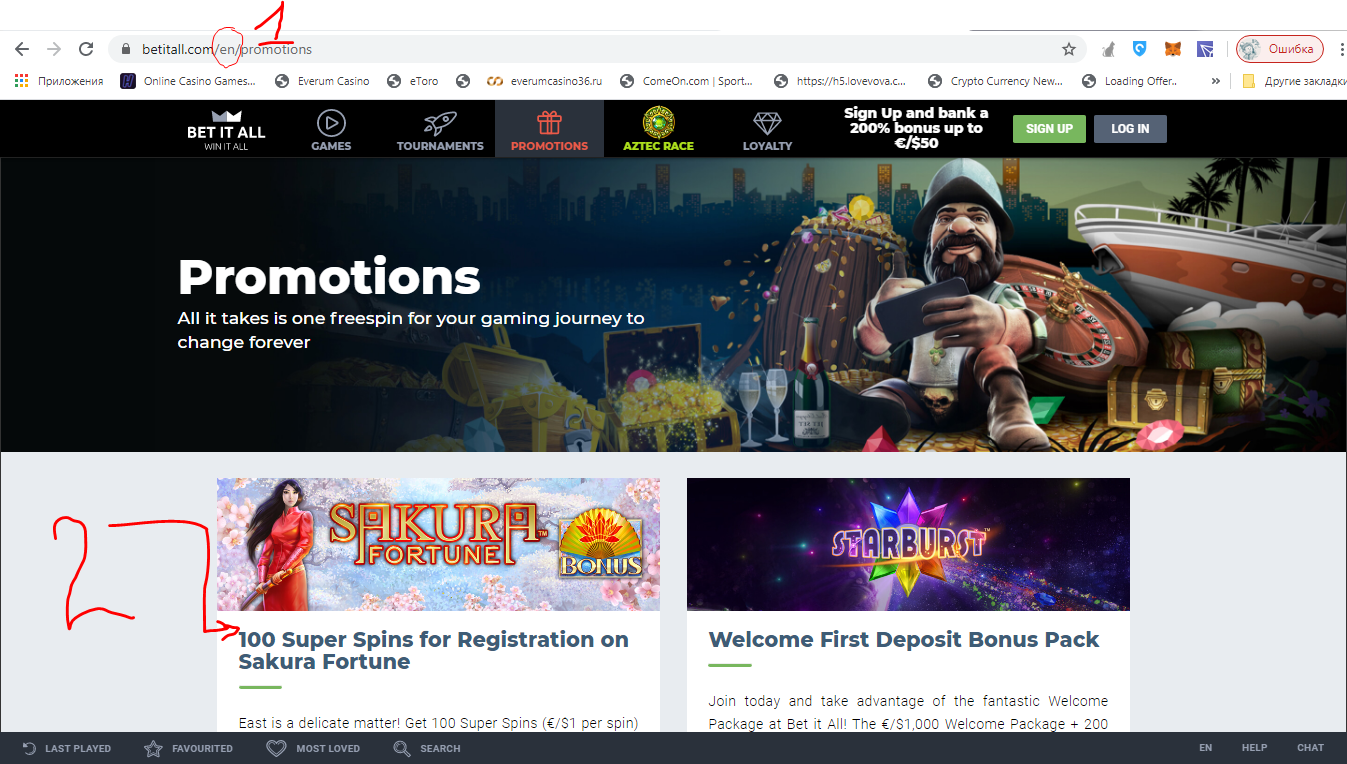The height and width of the screenshot is (764, 1347).
Task: Open Help in the bottom bar
Action: [x=1254, y=748]
